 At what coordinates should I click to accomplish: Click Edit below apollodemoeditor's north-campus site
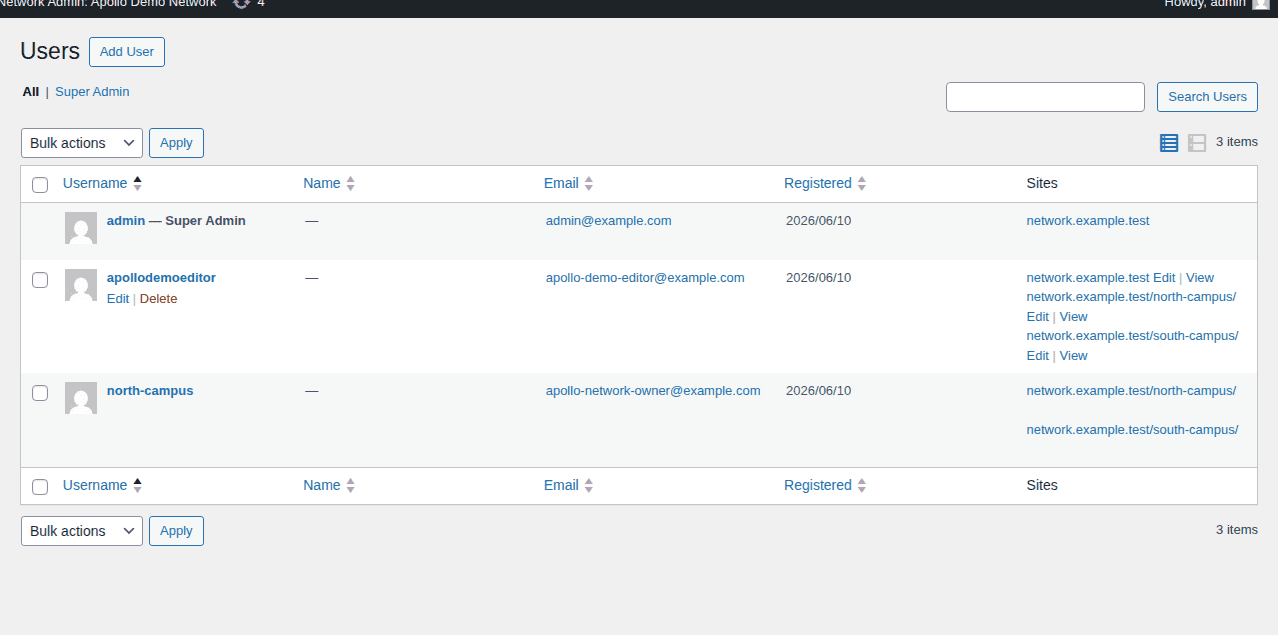pos(1038,317)
